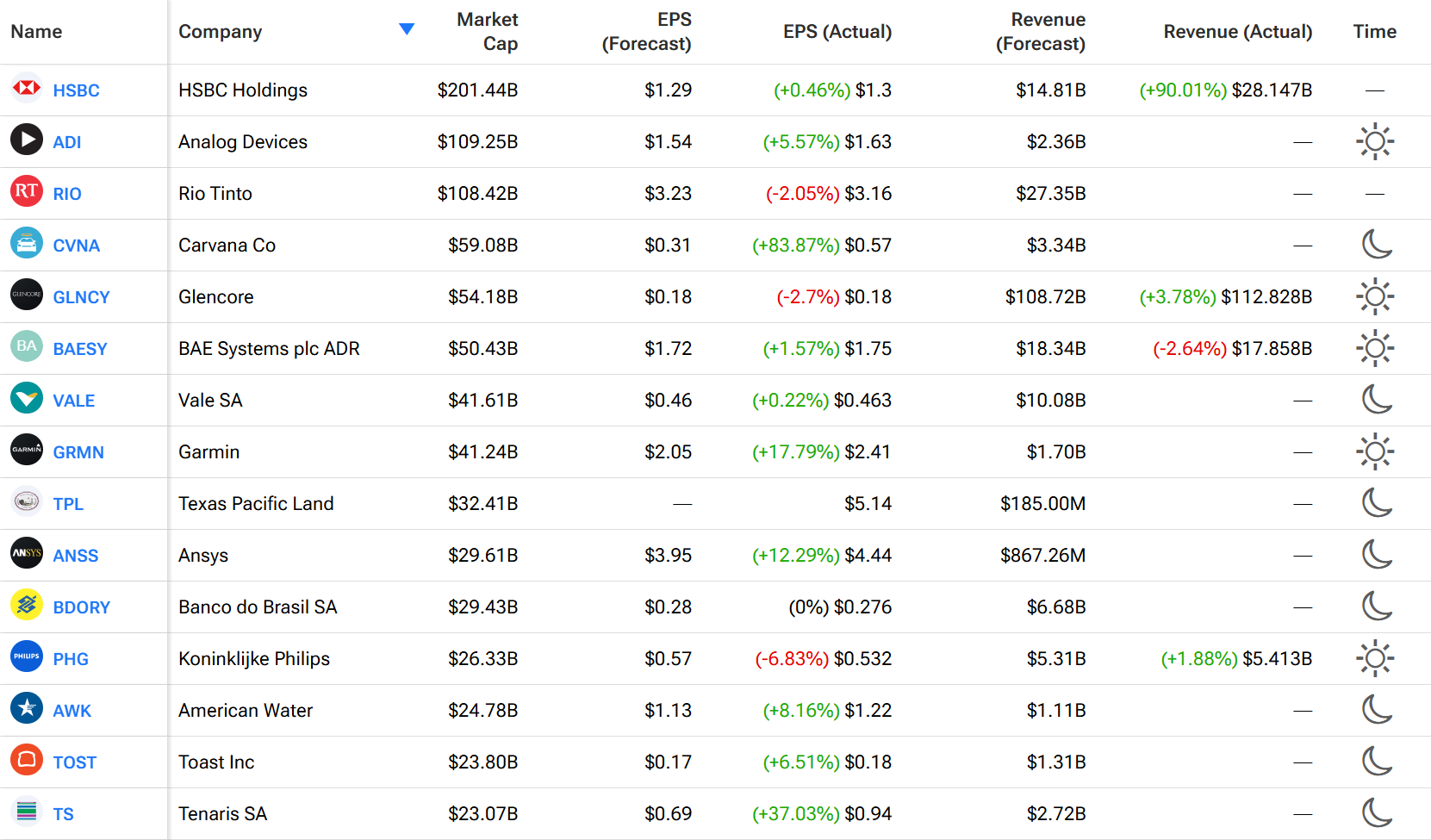The width and height of the screenshot is (1431, 840).
Task: Click the Ansys logo icon
Action: [27, 553]
